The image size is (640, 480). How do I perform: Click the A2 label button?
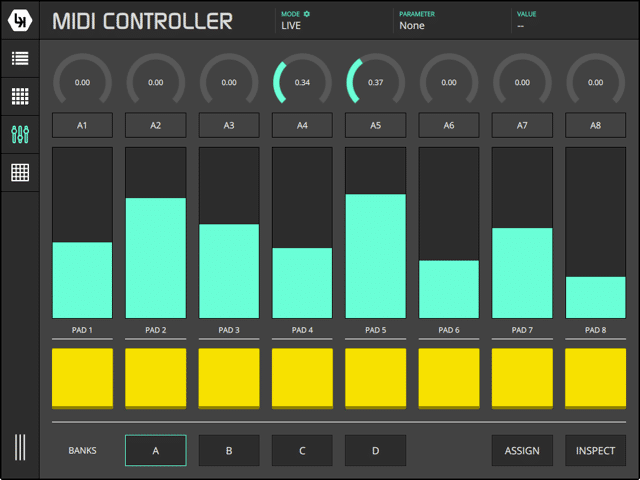[x=156, y=125]
